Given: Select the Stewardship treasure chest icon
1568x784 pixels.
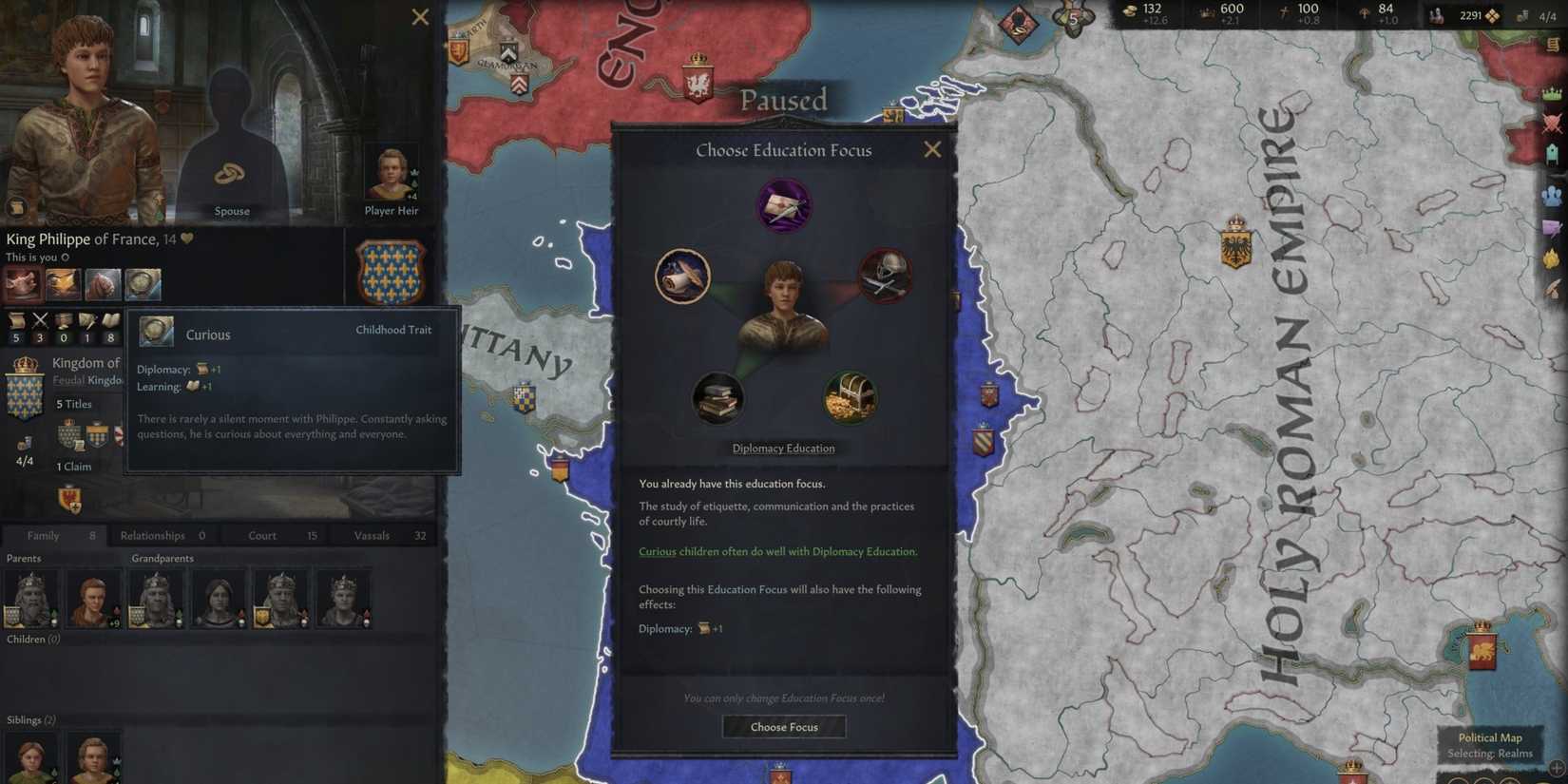Looking at the screenshot, I should click(851, 397).
